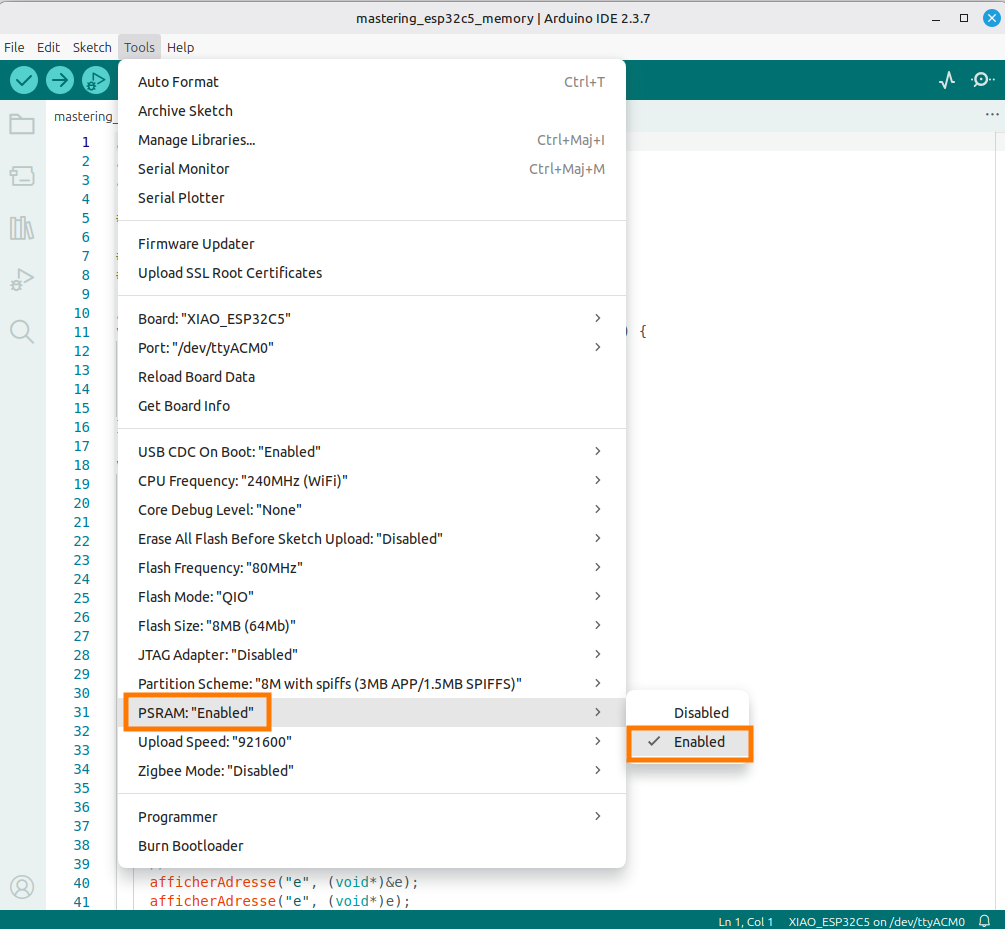Click the Verify sketch checkmark icon
This screenshot has width=1005, height=929.
tap(24, 80)
